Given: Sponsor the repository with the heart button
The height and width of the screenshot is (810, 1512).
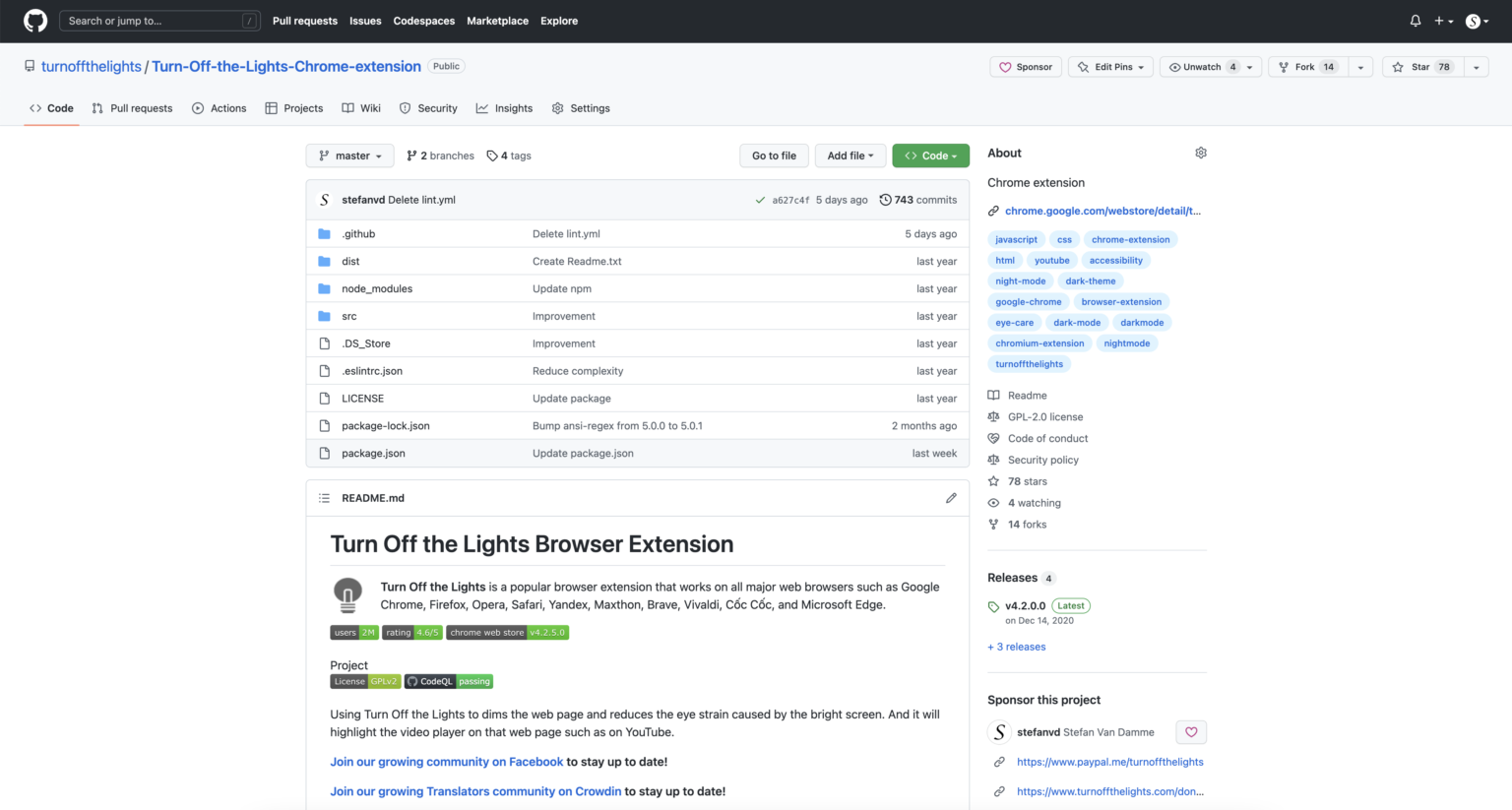Looking at the screenshot, I should pyautogui.click(x=1025, y=66).
